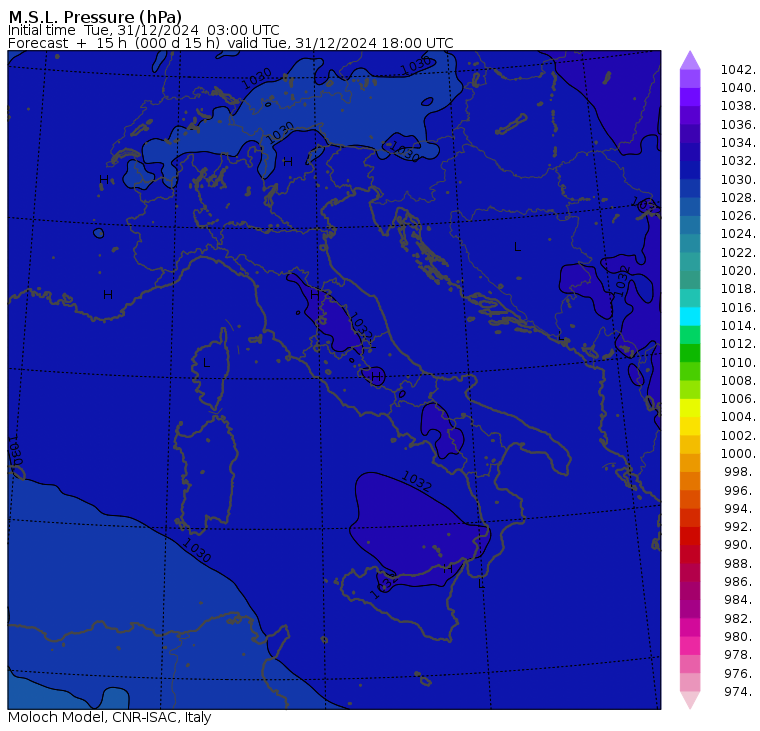Select the cyan legend swatch between 1014 and 1016
760x731 pixels.
(690, 317)
